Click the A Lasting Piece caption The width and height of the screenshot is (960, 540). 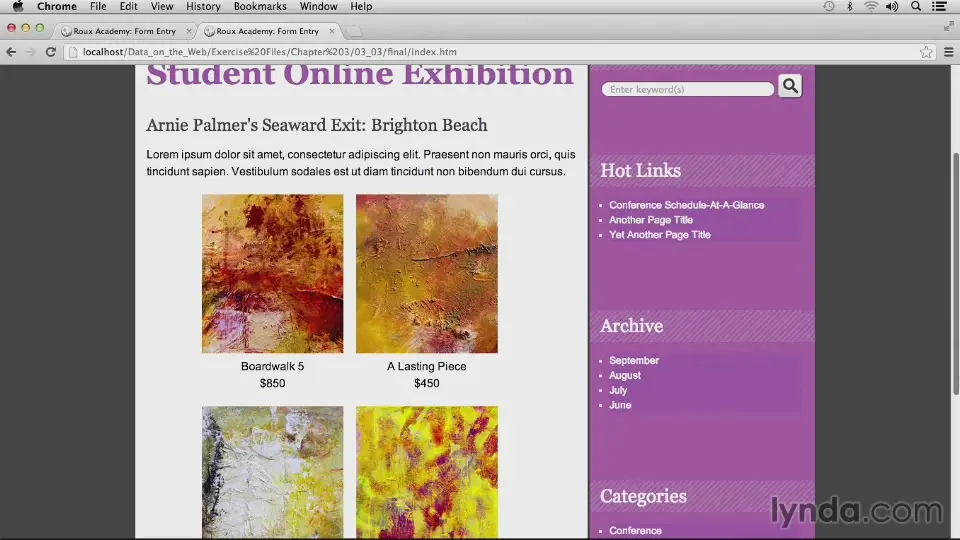tap(427, 366)
